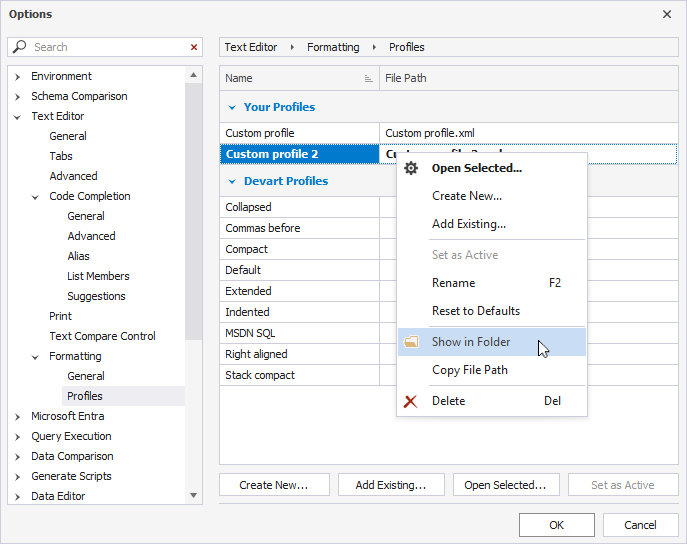Choose Copy File Path from context menu

(469, 370)
